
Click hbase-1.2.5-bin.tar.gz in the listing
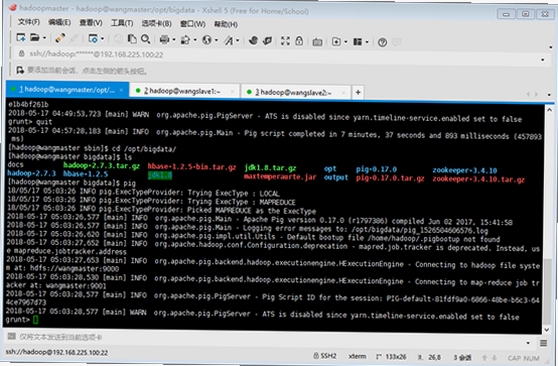coord(192,167)
